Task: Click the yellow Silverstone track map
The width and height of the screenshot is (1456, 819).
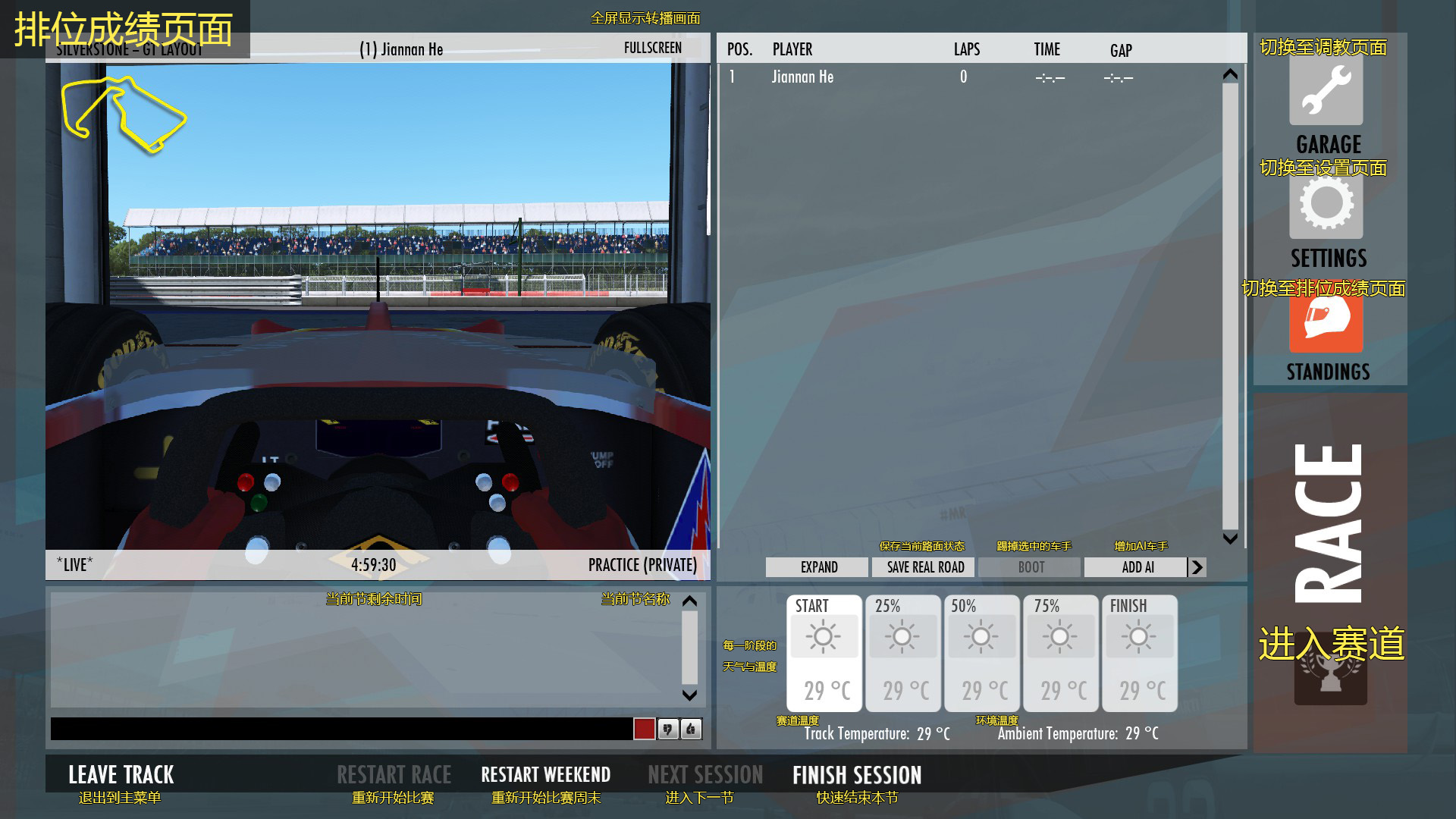Action: (x=124, y=114)
